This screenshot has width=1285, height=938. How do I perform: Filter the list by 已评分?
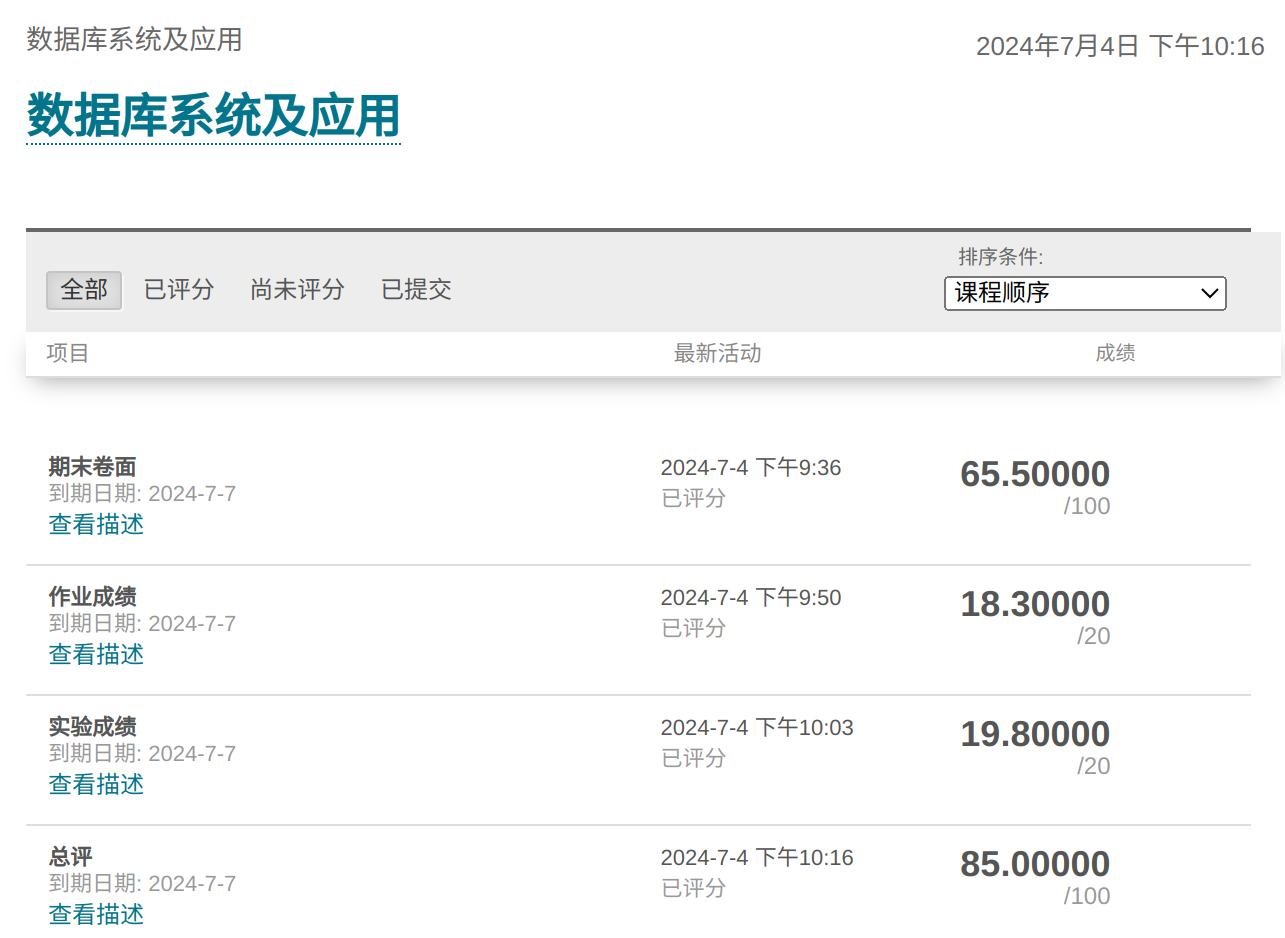(179, 290)
